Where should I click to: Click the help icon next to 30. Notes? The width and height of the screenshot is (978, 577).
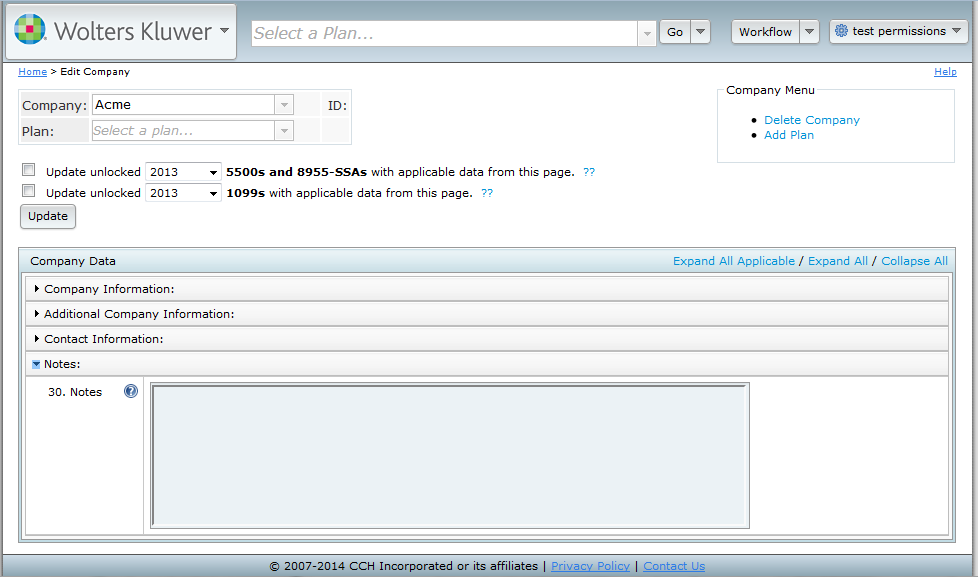click(x=130, y=391)
